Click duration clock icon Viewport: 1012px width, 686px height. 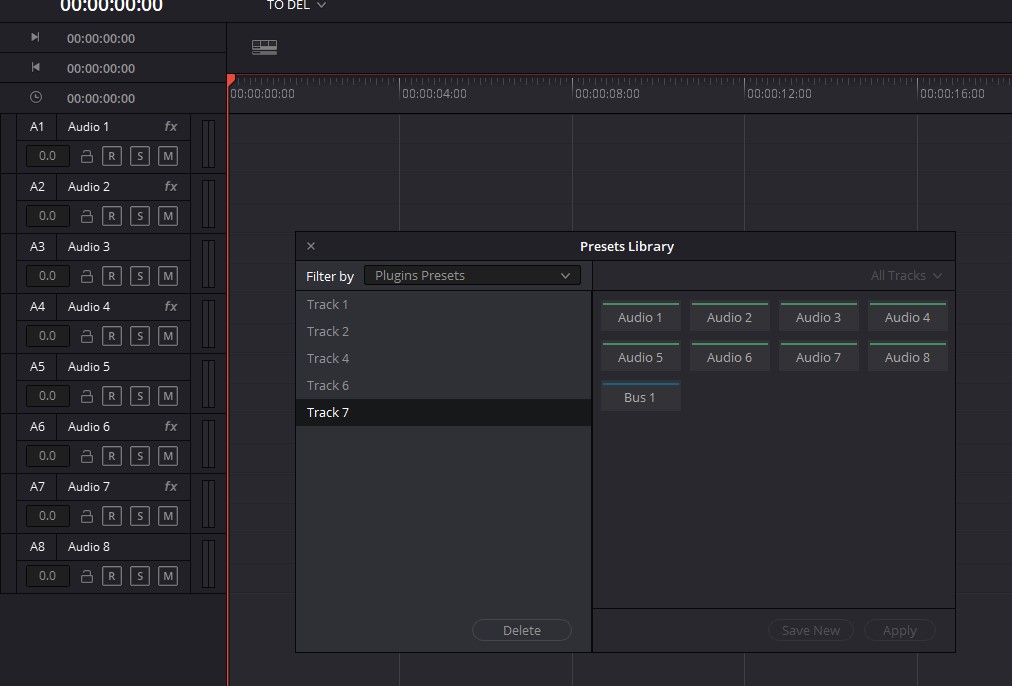pyautogui.click(x=35, y=97)
